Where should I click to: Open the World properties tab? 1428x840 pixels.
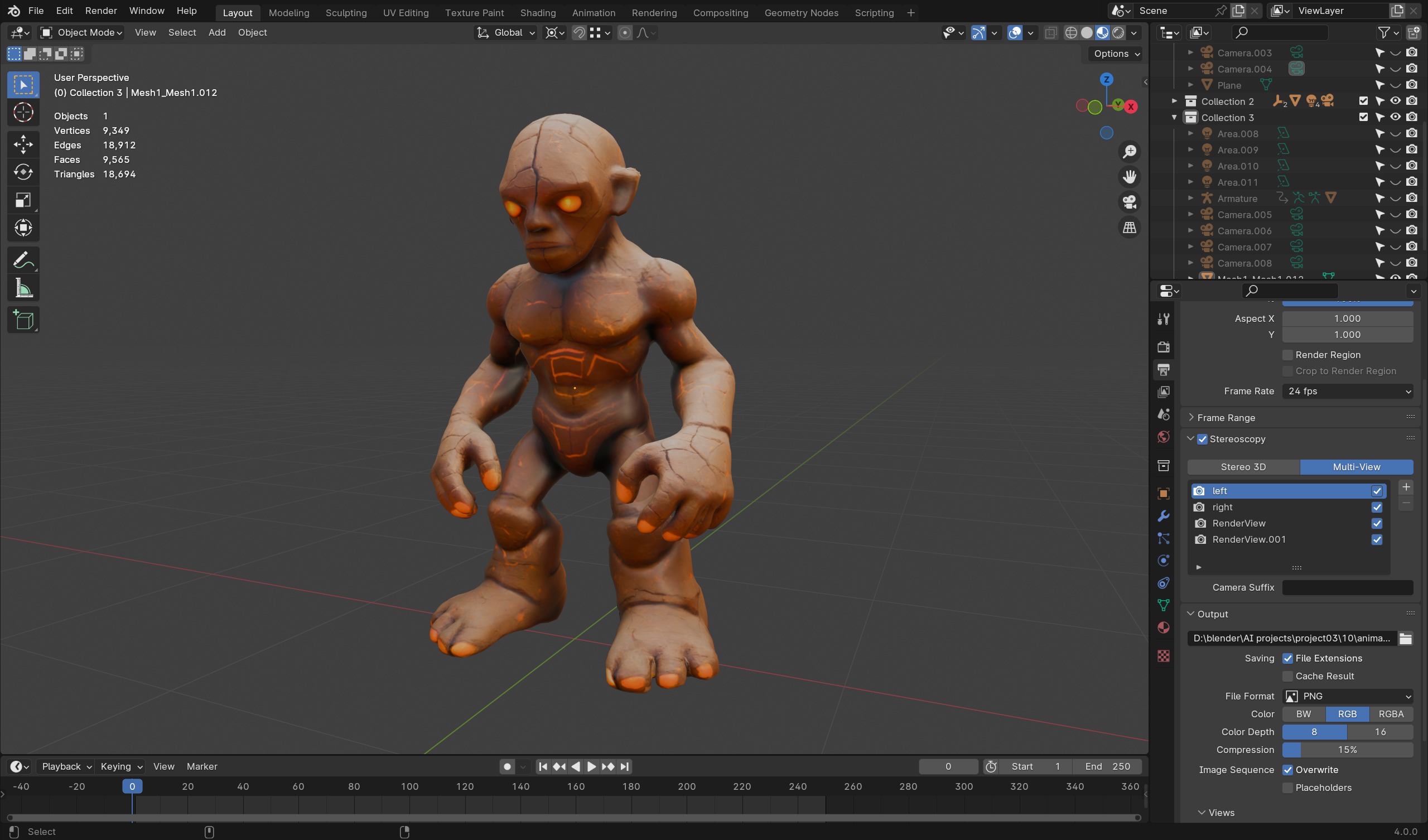coord(1164,437)
